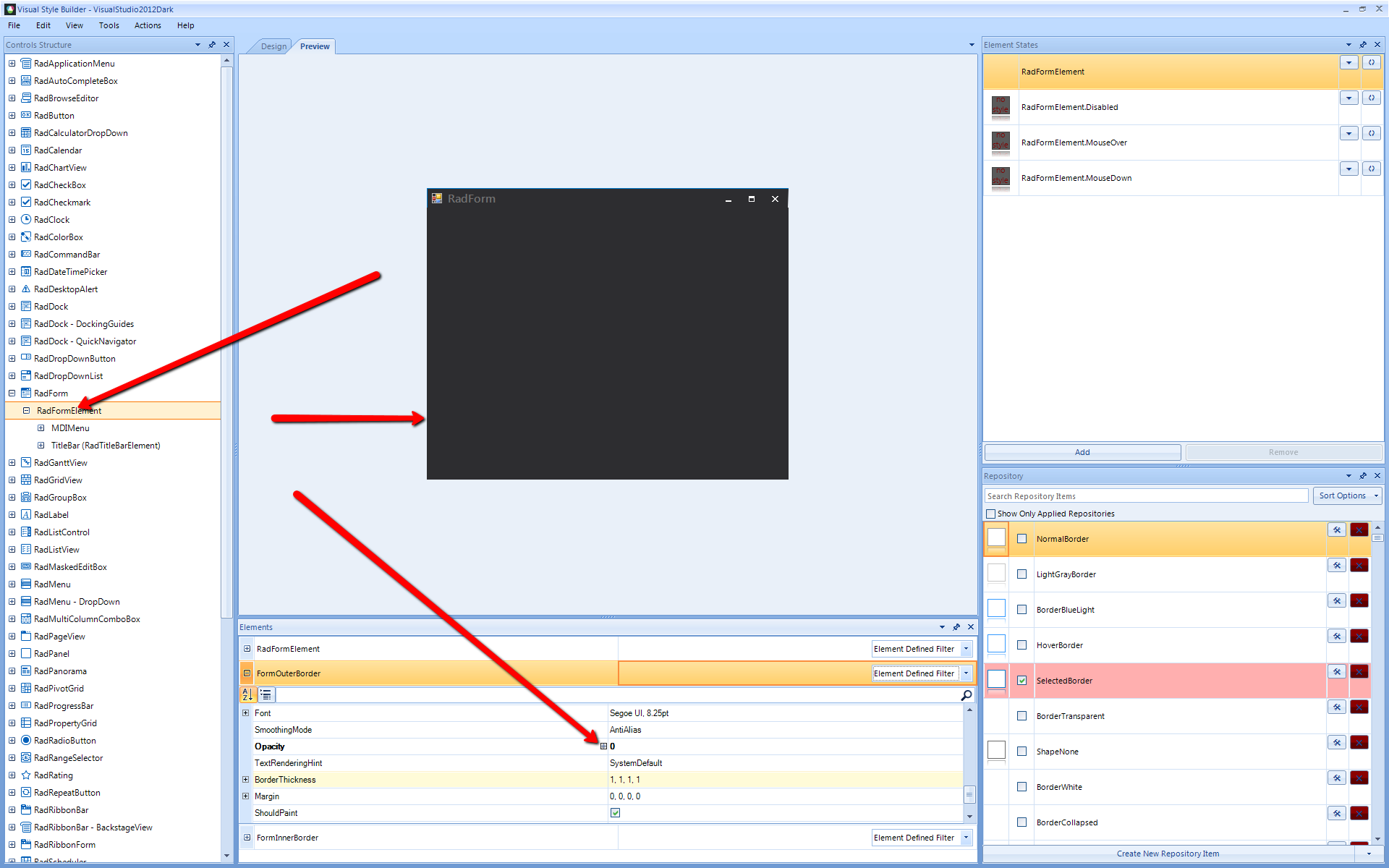
Task: Click the BorderBlueLight color preview swatch
Action: point(996,609)
